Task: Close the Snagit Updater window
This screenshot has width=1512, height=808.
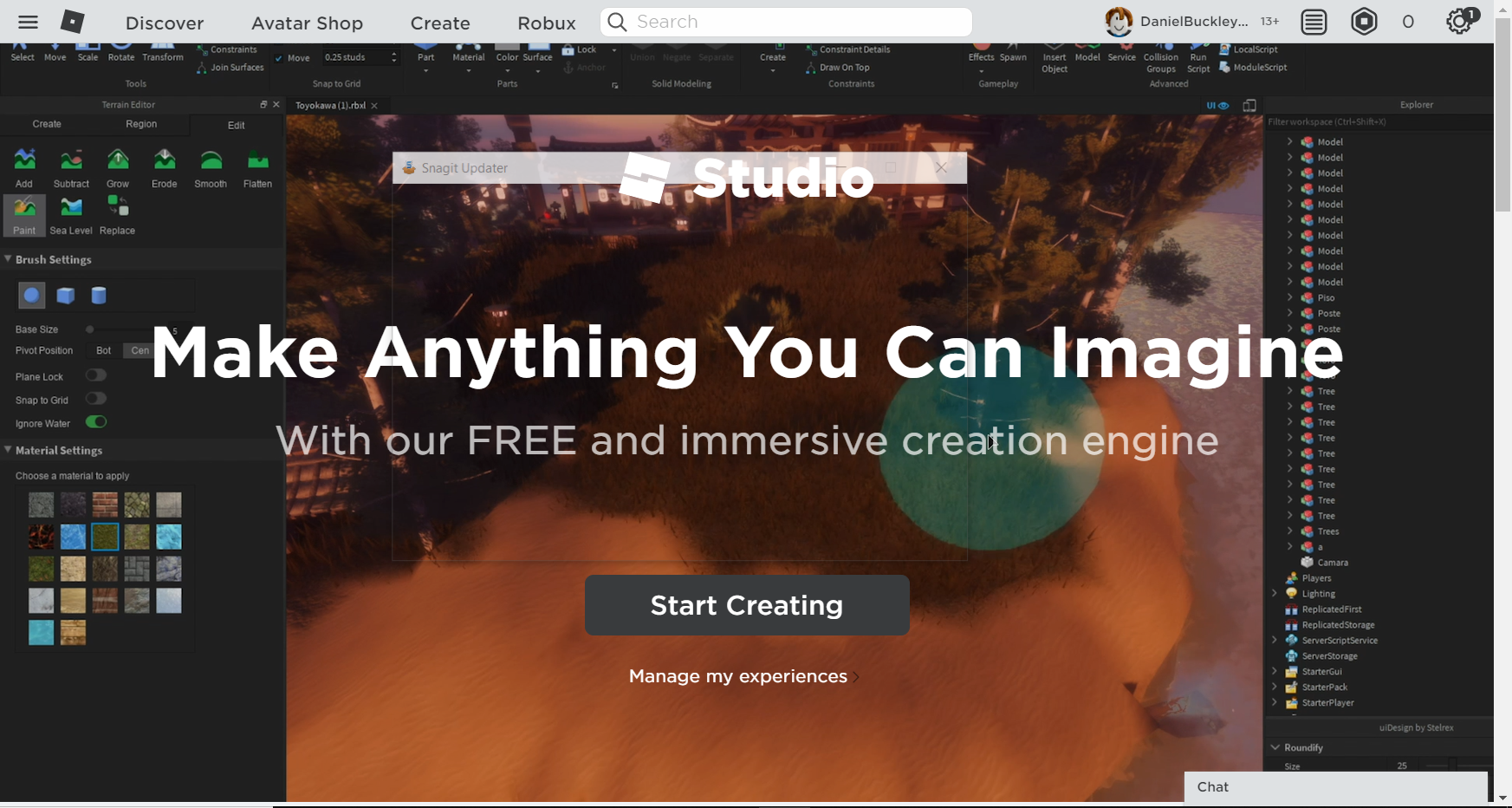Action: (x=941, y=167)
